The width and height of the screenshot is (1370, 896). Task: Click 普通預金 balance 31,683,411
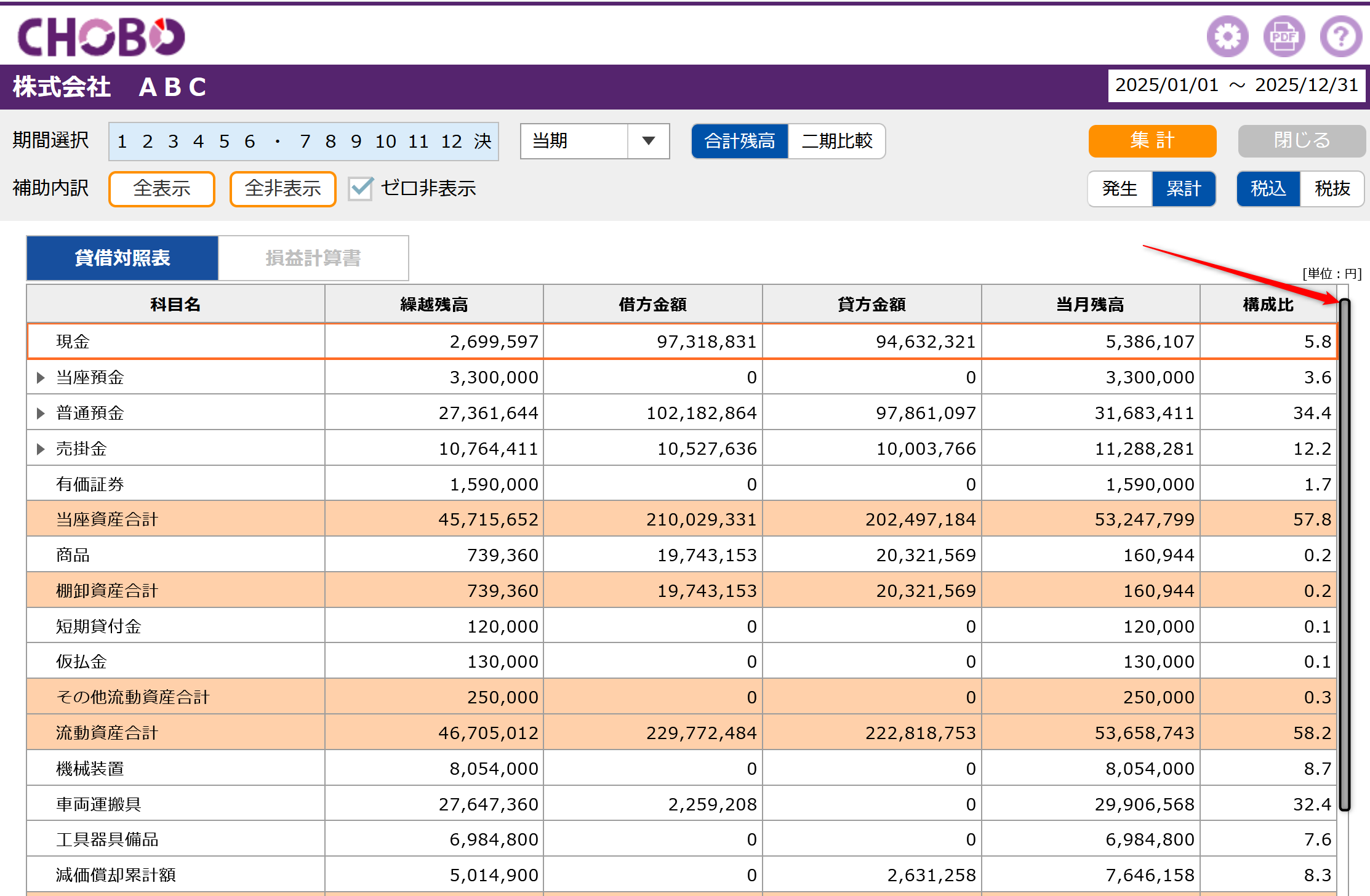(x=1144, y=413)
